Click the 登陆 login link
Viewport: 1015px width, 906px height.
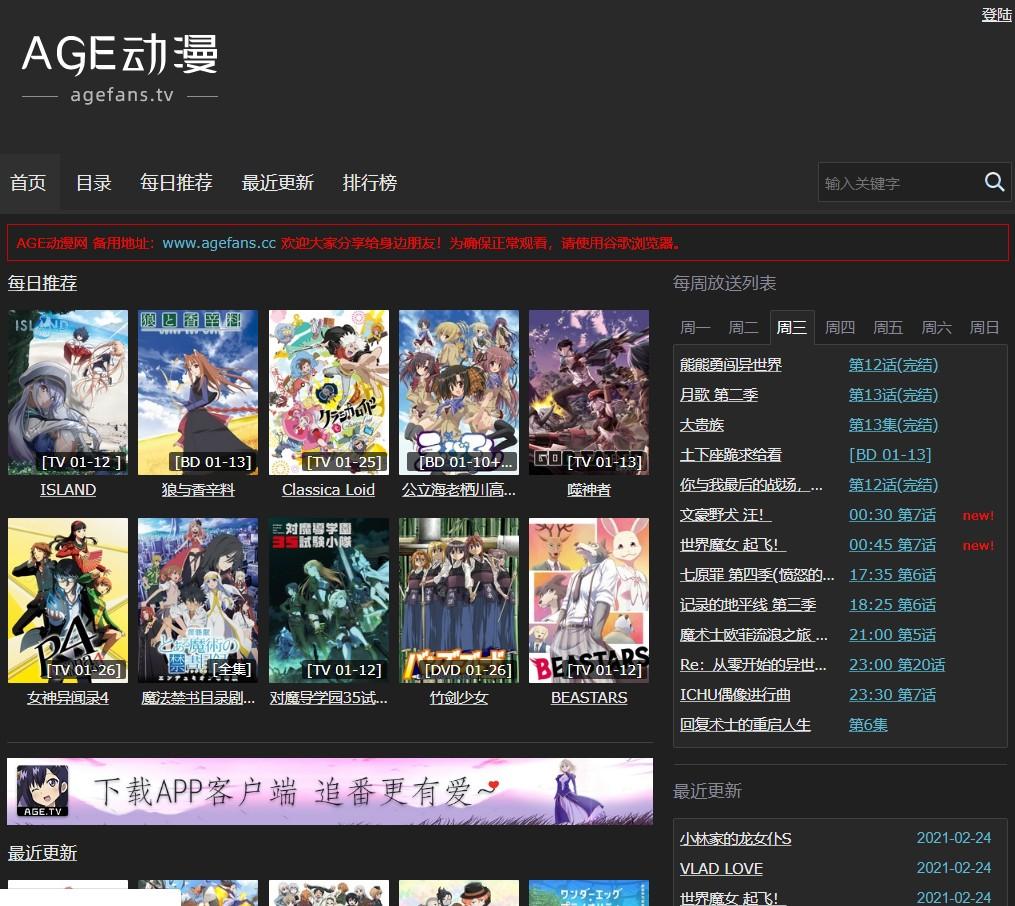pos(996,15)
